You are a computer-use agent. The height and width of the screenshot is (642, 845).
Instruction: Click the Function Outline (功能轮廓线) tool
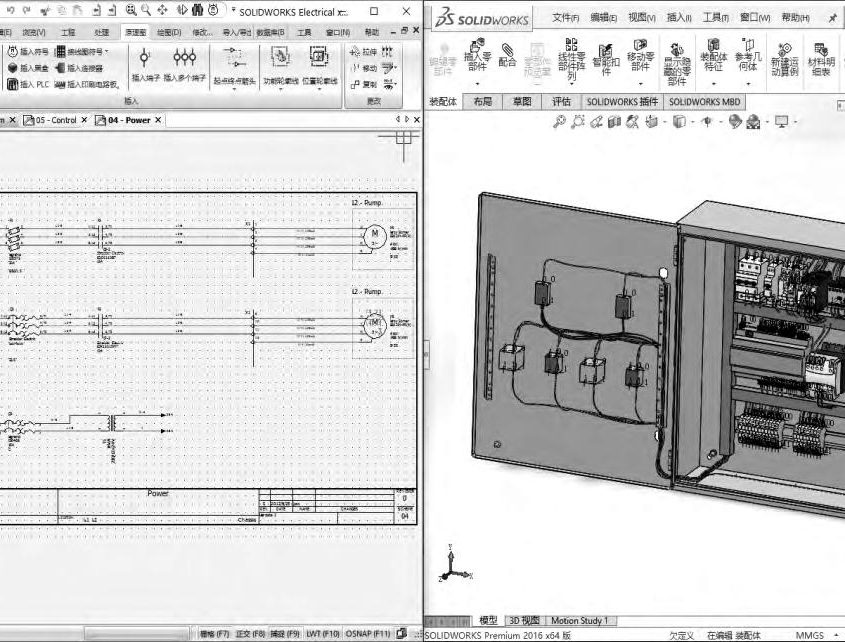click(x=280, y=65)
